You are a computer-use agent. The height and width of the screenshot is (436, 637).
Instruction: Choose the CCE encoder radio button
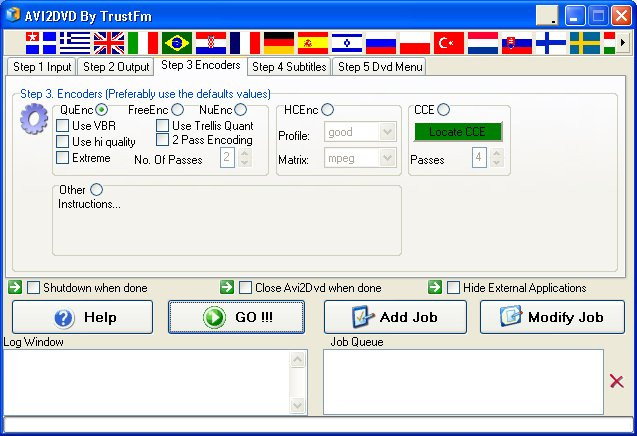(x=444, y=110)
